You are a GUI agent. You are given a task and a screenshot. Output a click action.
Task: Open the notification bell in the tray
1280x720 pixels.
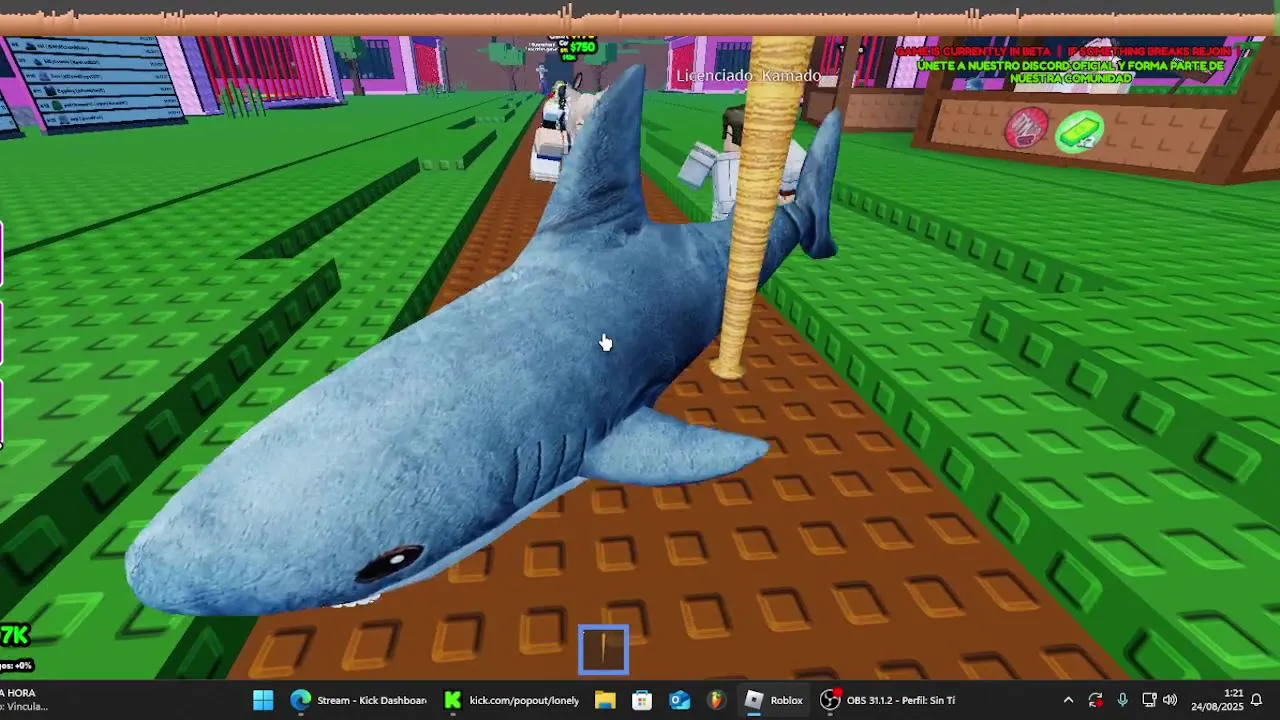click(1257, 700)
